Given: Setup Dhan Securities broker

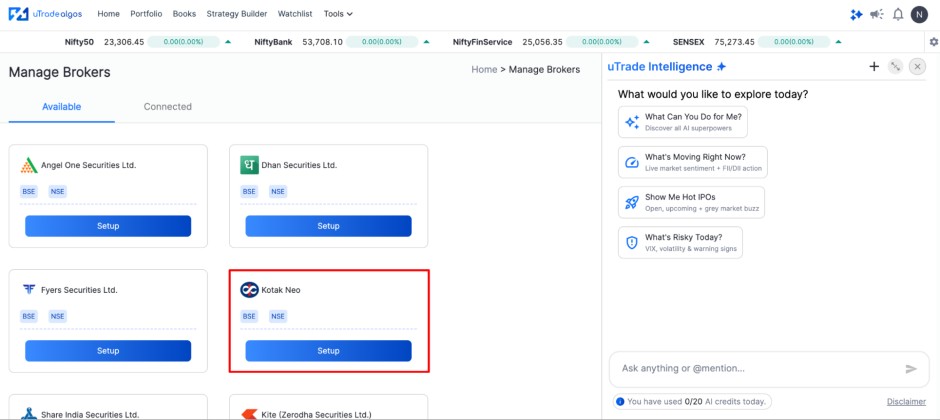Looking at the screenshot, I should point(329,226).
